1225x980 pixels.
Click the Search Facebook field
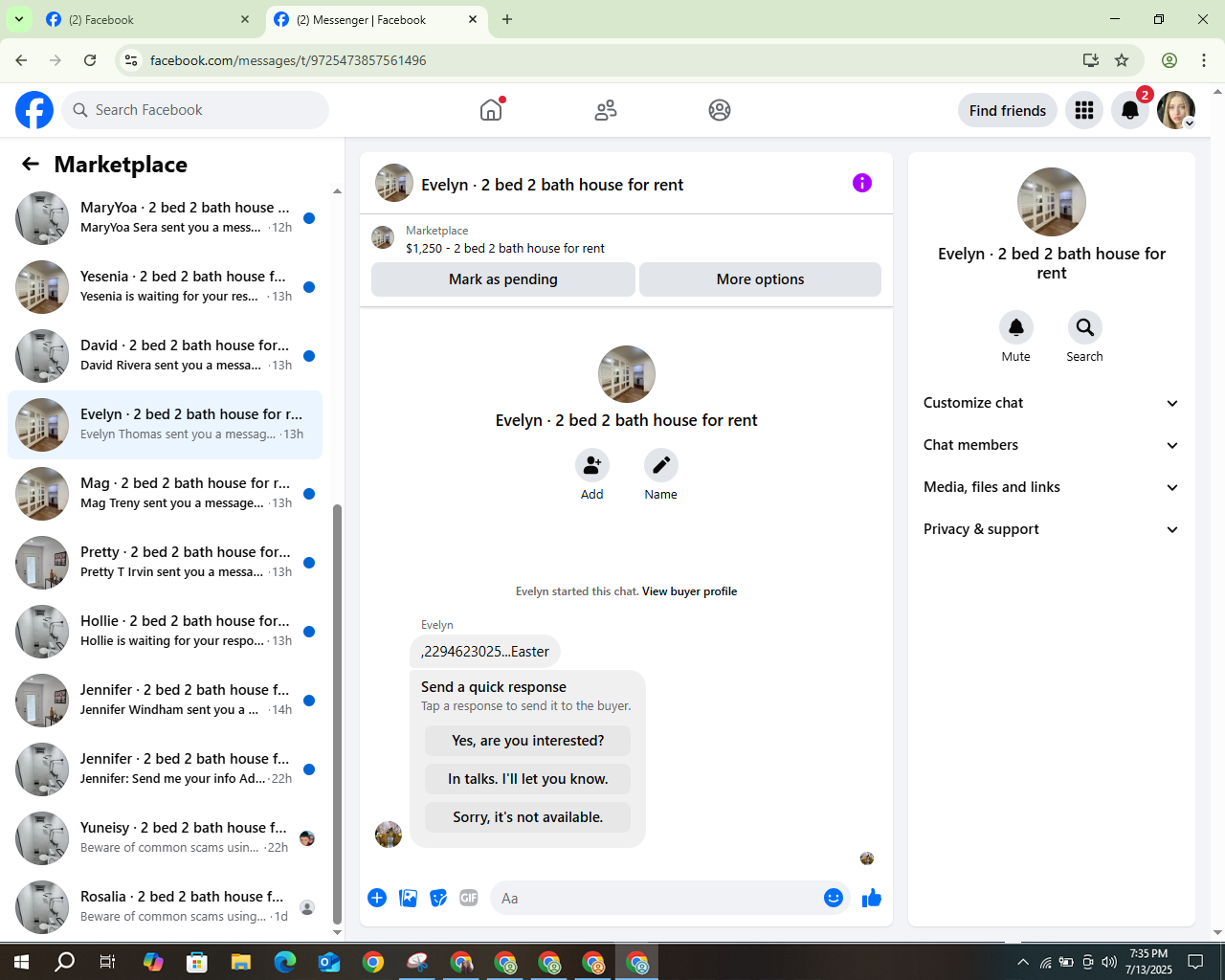(x=195, y=110)
